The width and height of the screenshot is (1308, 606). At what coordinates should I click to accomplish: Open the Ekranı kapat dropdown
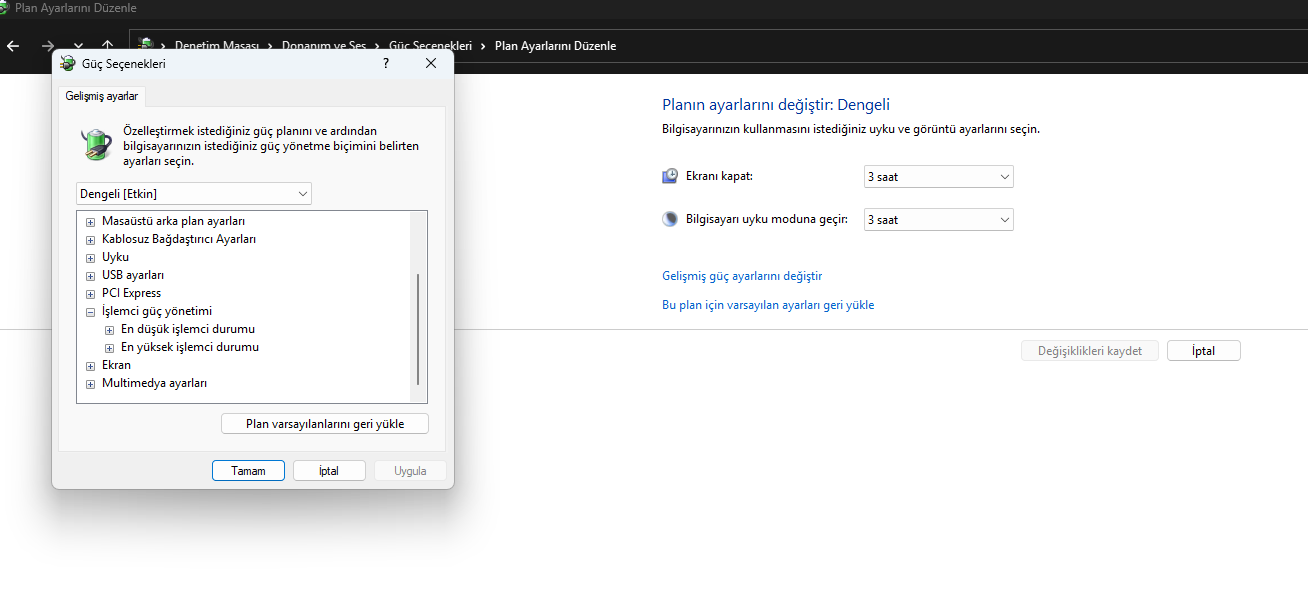point(939,177)
